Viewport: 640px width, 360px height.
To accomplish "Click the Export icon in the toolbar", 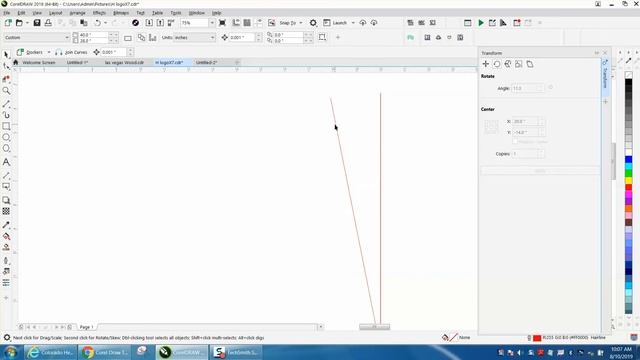I will 160,23.
